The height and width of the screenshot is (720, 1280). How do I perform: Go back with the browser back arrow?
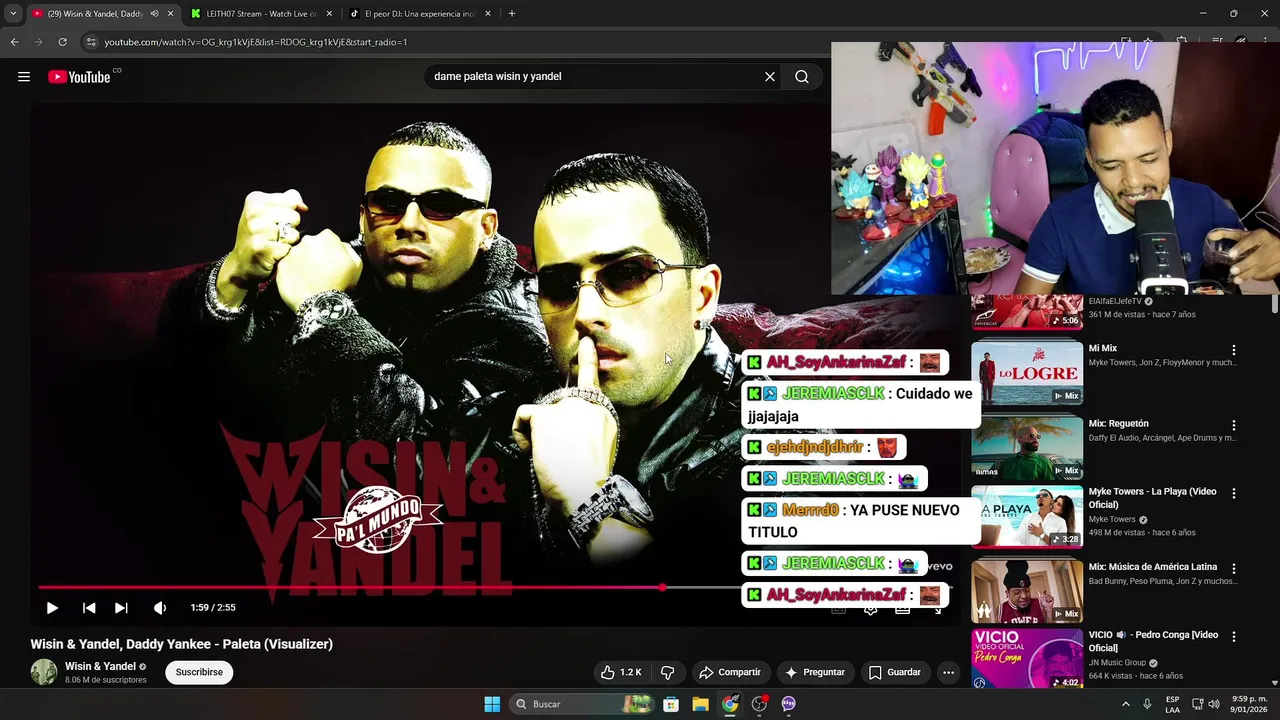pyautogui.click(x=14, y=42)
